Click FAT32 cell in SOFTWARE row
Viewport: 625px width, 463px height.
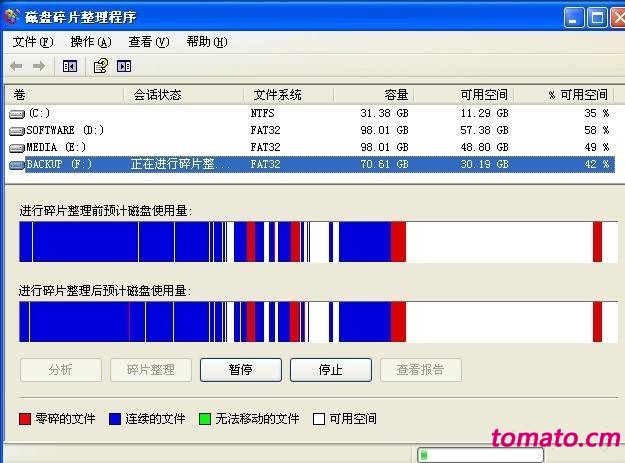click(265, 130)
